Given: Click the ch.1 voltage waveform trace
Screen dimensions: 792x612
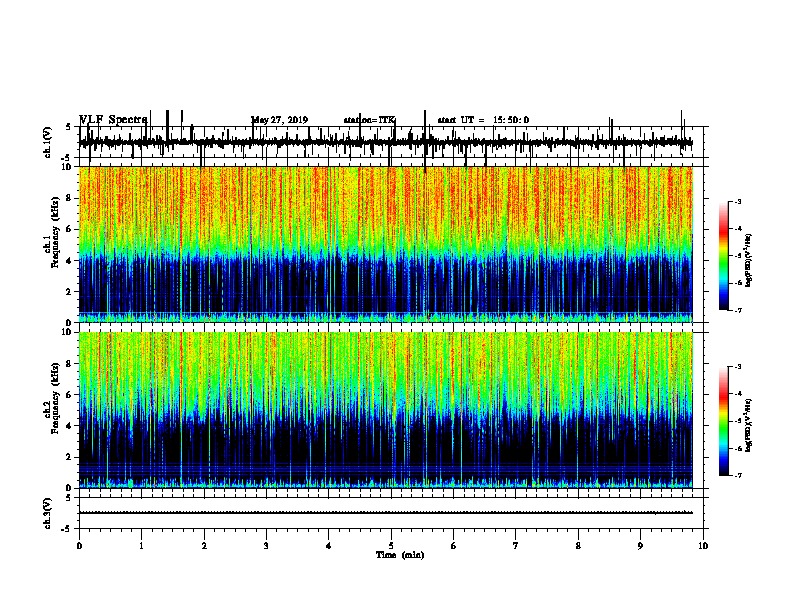Looking at the screenshot, I should 386,142.
